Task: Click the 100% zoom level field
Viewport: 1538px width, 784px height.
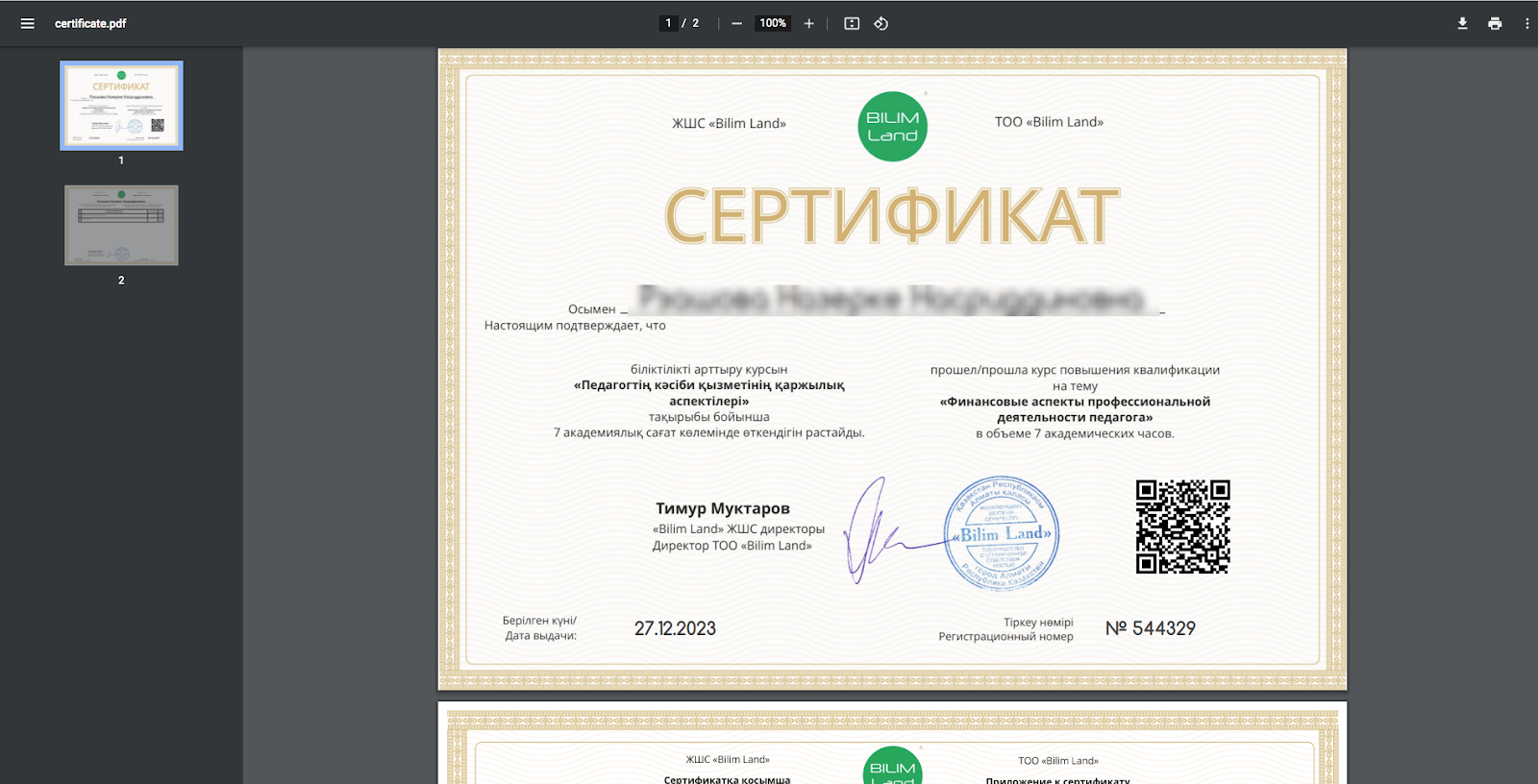Action: tap(773, 23)
